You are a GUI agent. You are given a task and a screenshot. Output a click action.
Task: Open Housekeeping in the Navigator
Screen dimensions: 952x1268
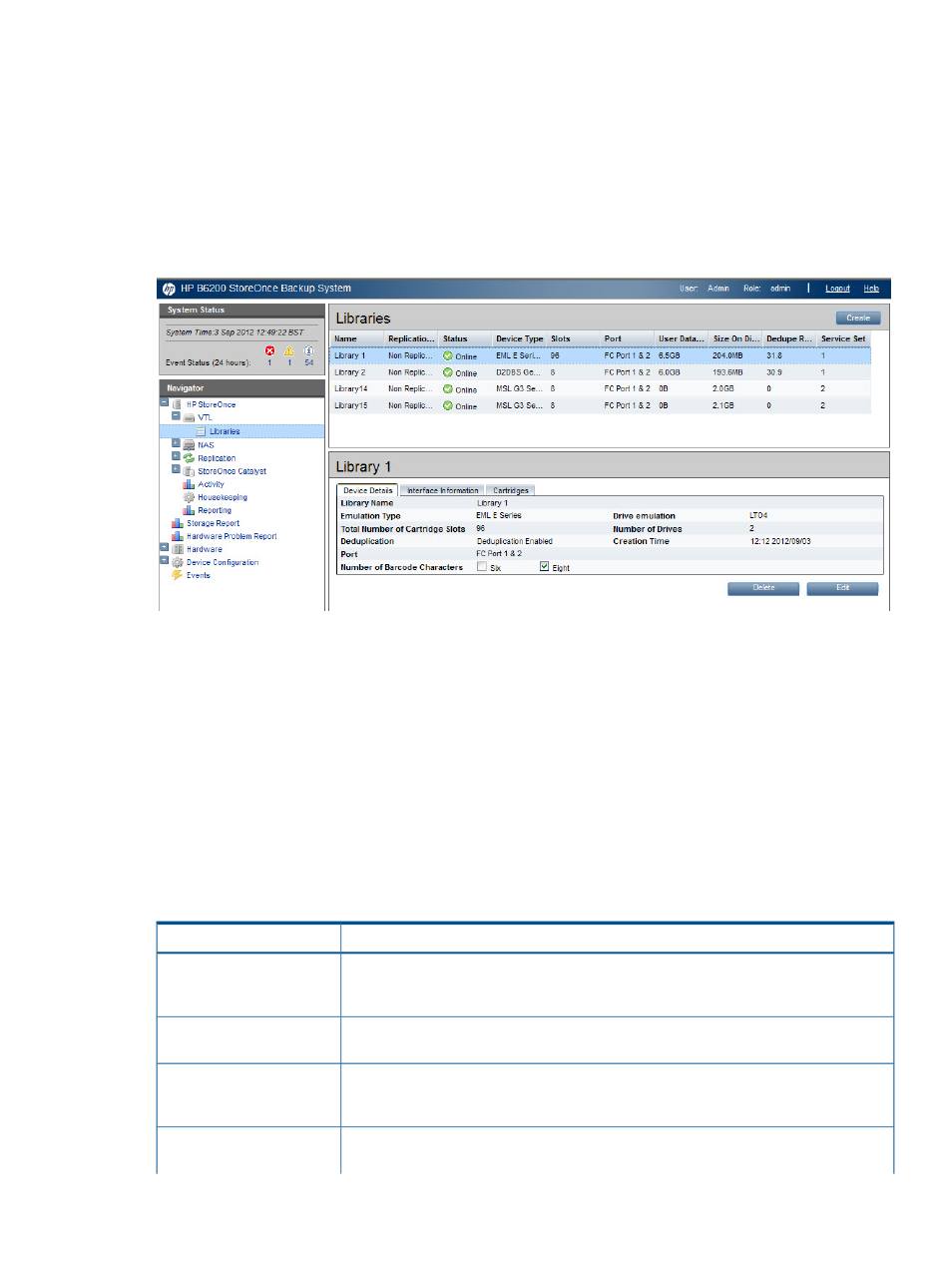223,497
